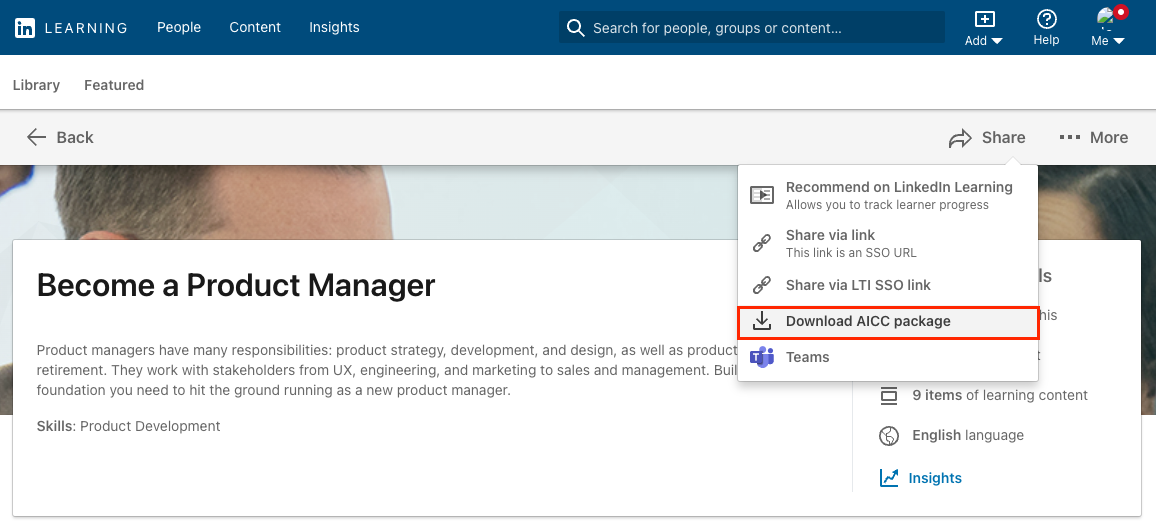The width and height of the screenshot is (1156, 530).
Task: Click the LTI SSO link chain icon
Action: [762, 285]
